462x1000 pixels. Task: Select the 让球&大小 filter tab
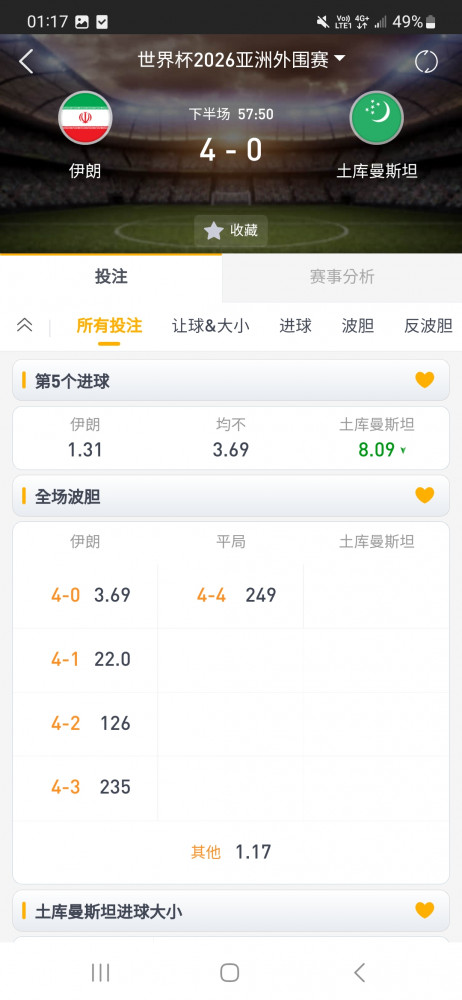click(x=211, y=326)
